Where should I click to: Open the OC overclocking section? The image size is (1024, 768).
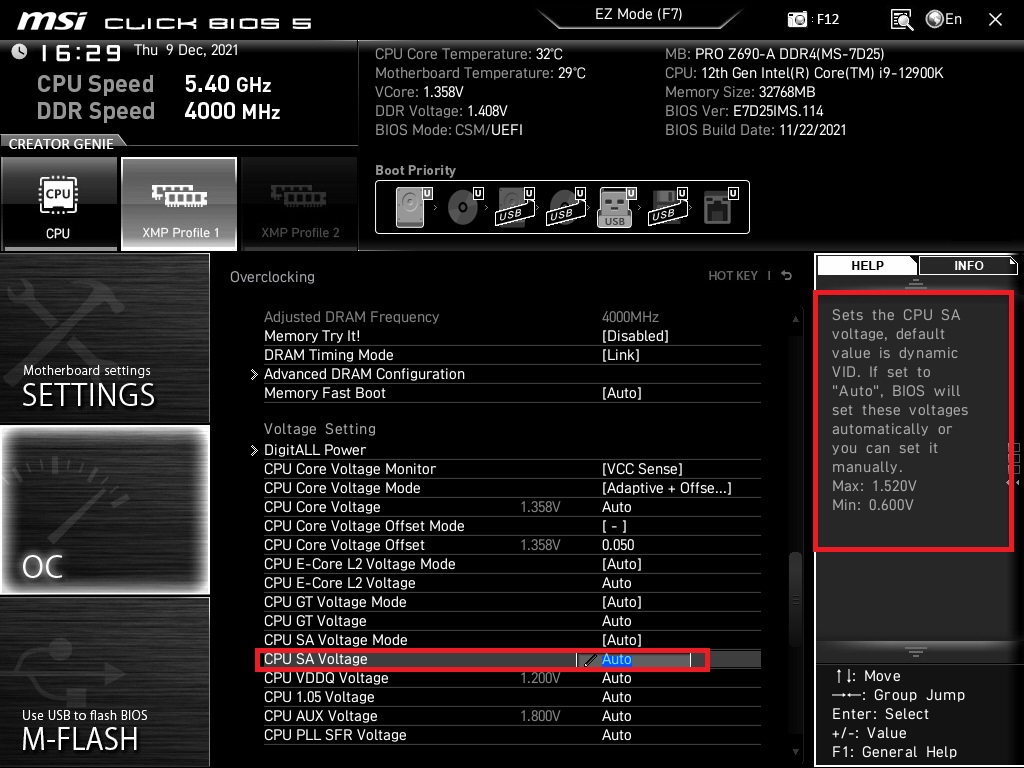[105, 510]
